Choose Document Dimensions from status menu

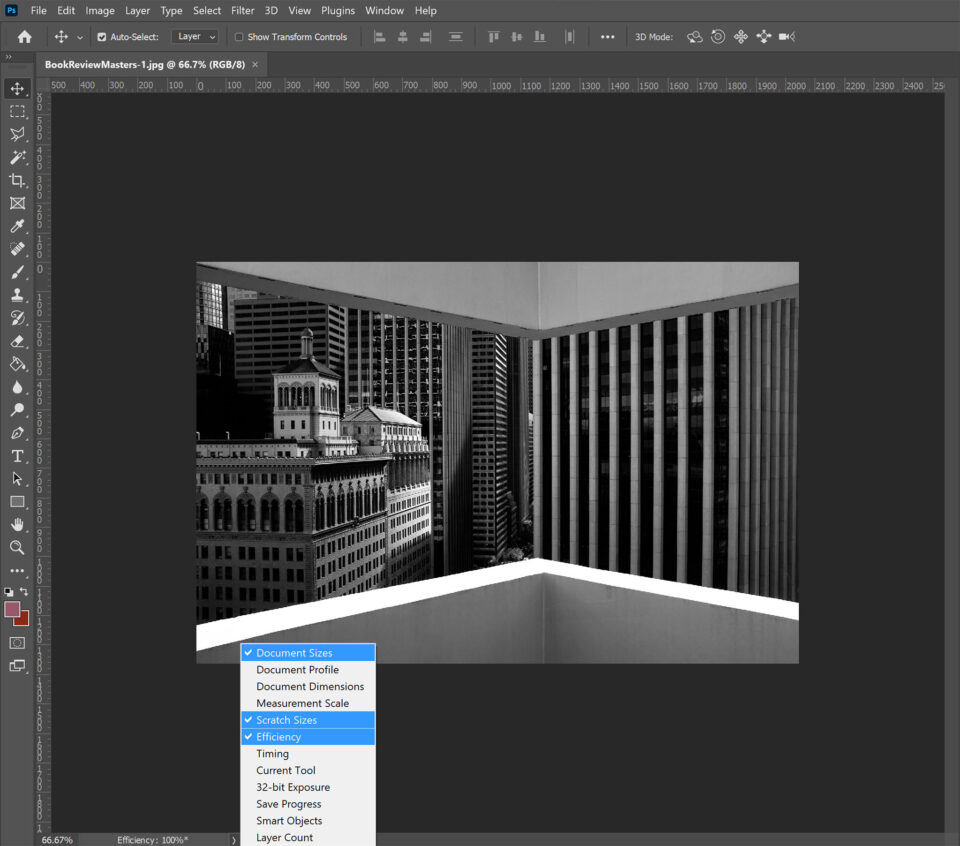coord(310,687)
